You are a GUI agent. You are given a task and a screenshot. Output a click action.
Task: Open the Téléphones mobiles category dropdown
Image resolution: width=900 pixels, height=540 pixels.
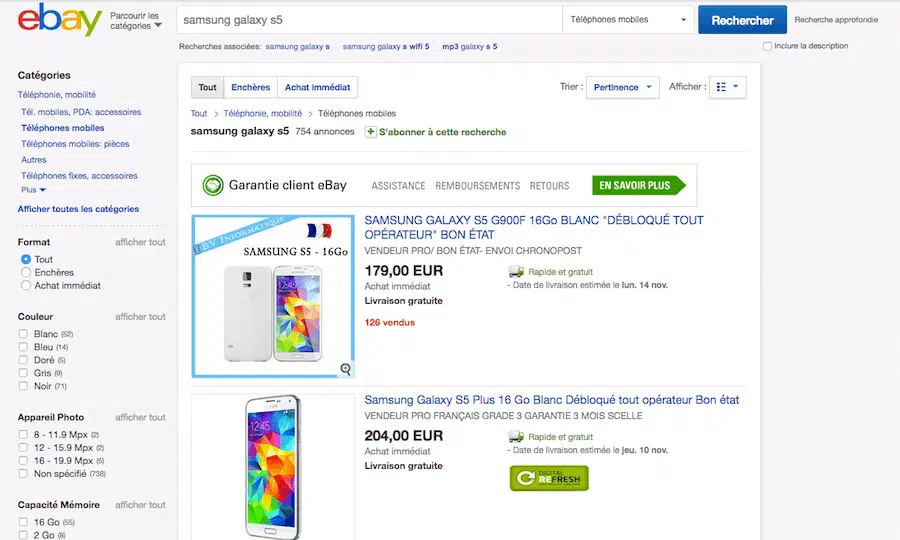pyautogui.click(x=629, y=20)
